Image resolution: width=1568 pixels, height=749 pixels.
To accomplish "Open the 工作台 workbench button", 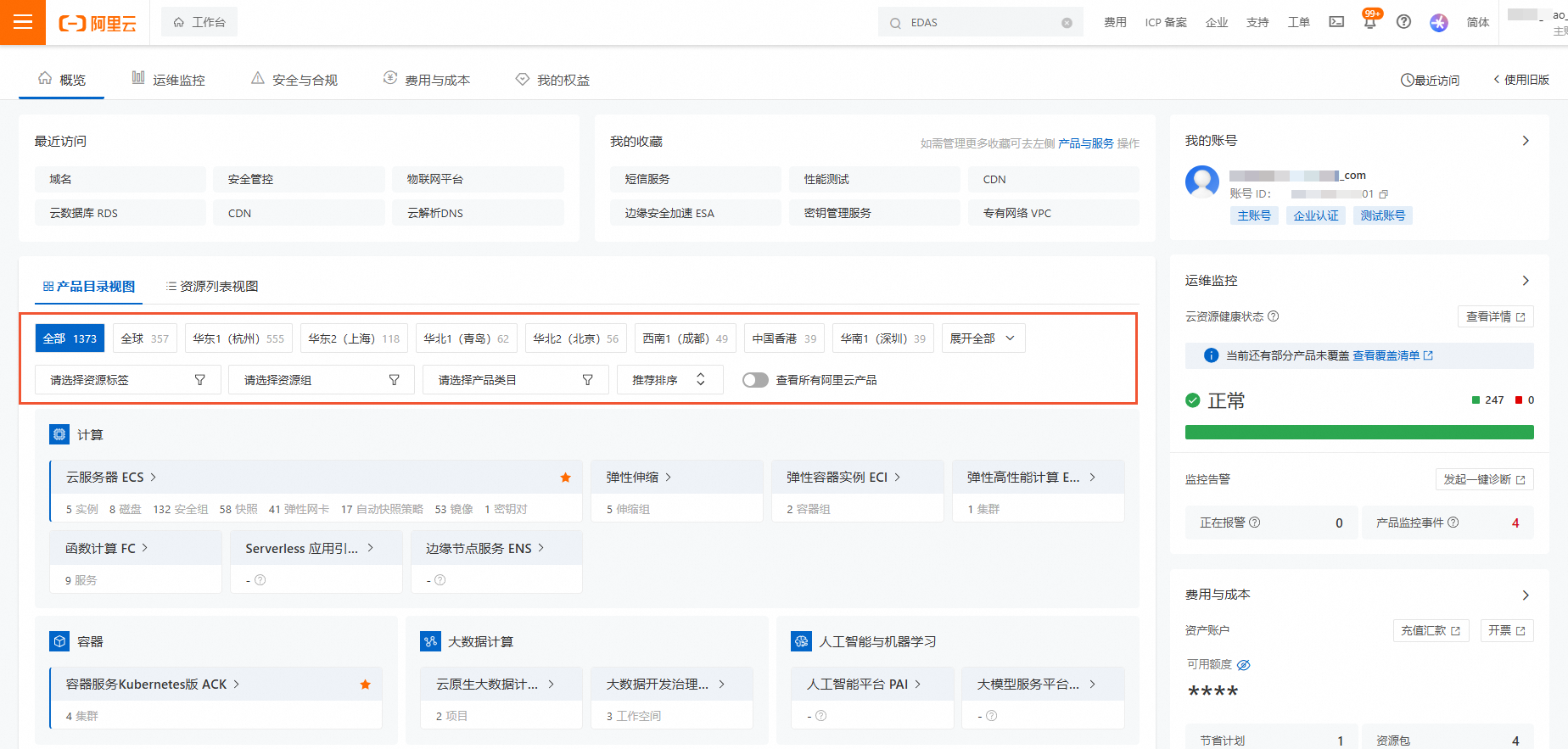I will point(199,22).
